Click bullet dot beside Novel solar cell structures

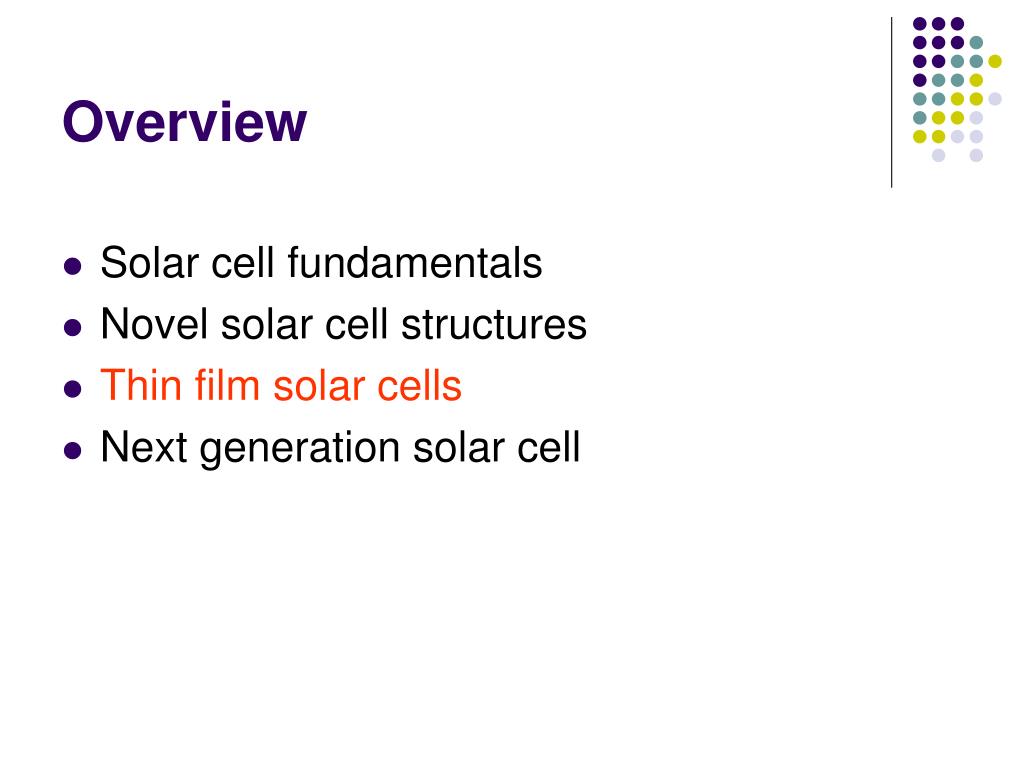(x=73, y=327)
